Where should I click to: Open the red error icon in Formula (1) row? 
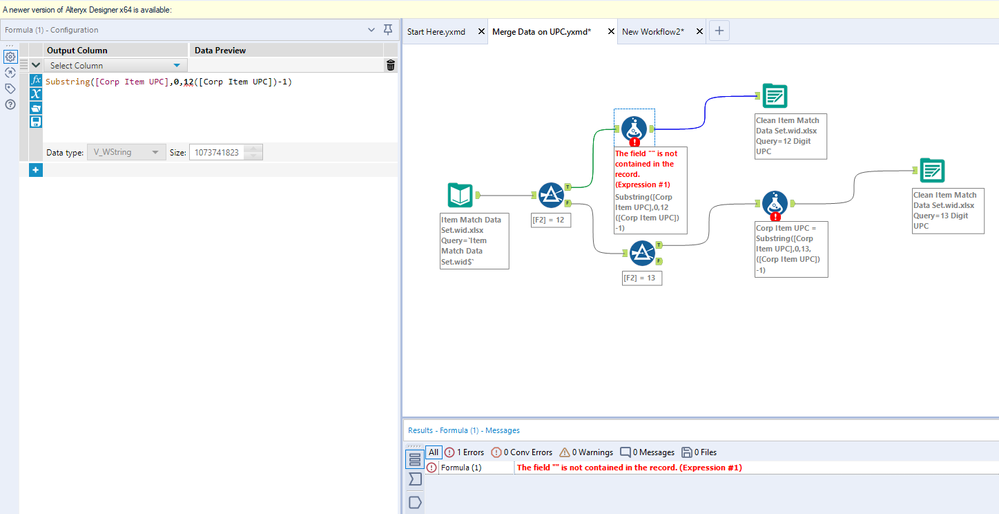pos(432,468)
